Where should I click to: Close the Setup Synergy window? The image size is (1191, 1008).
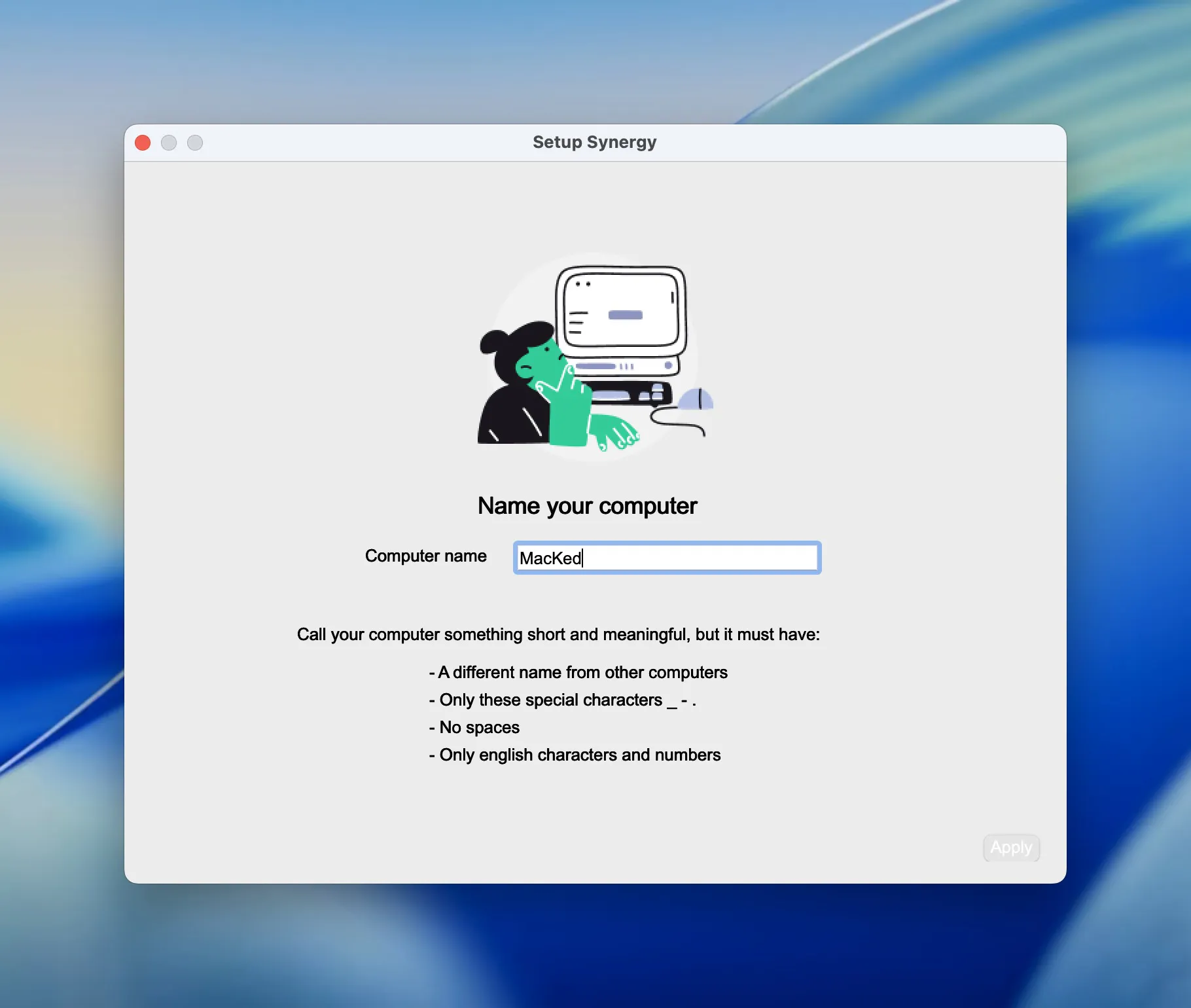coord(143,143)
